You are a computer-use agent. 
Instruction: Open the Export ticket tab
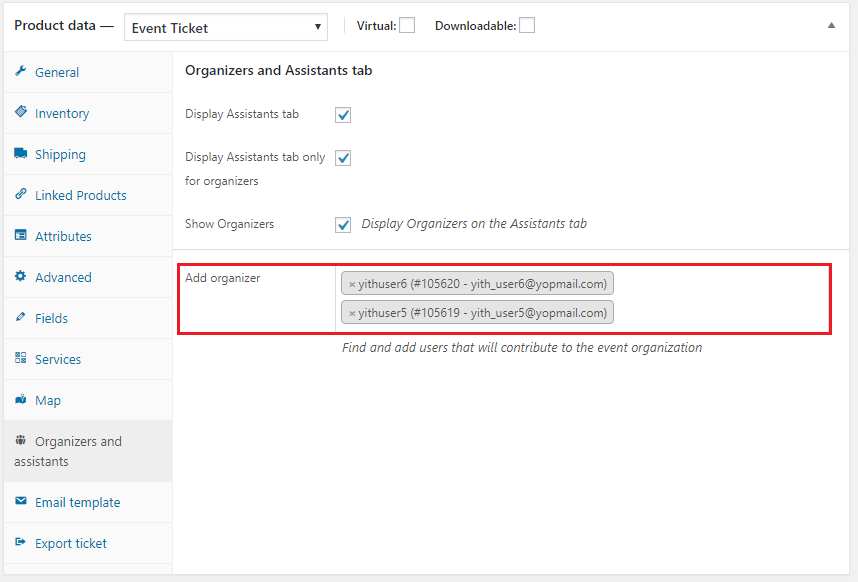70,543
